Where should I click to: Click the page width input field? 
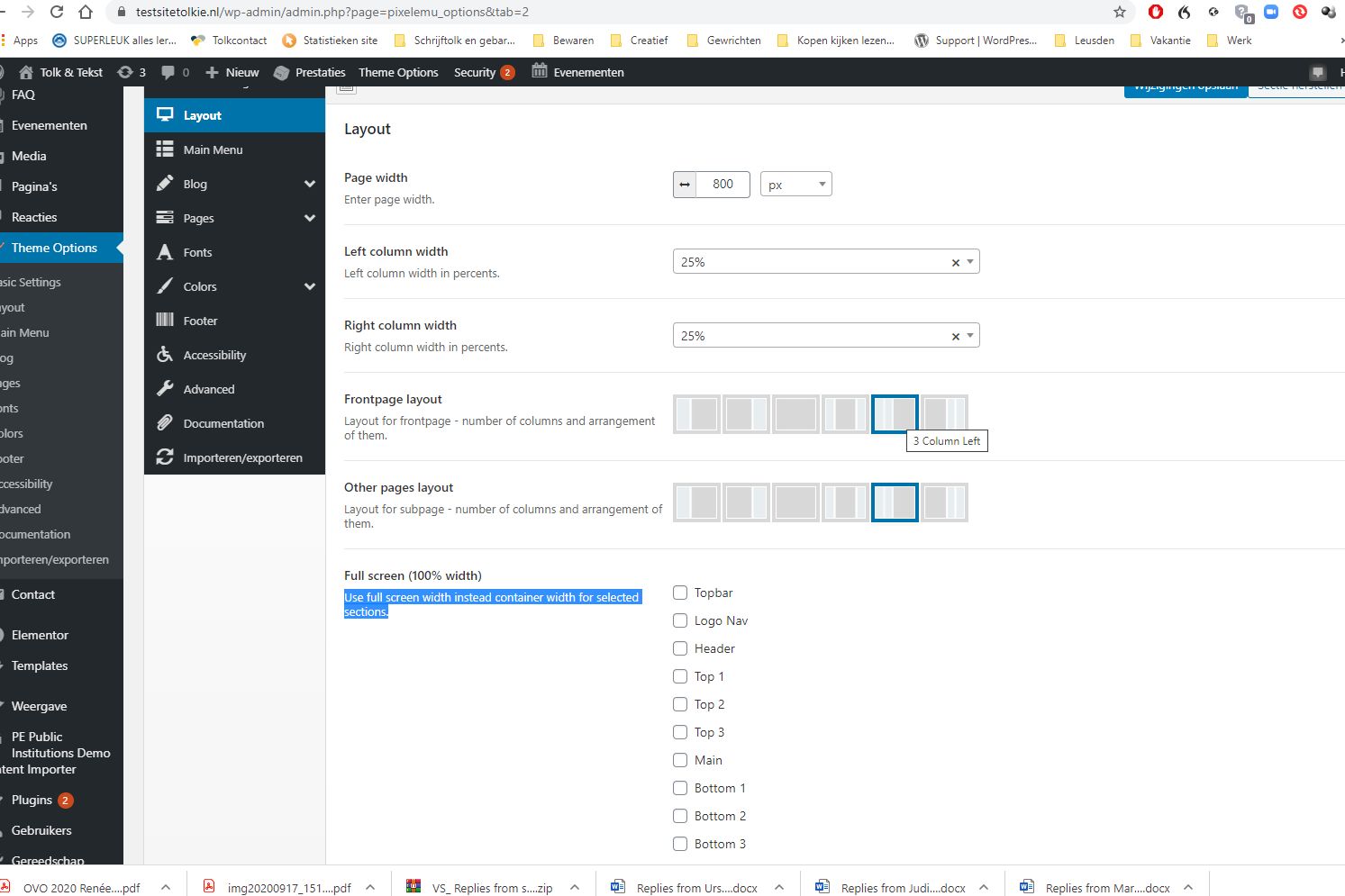point(722,184)
